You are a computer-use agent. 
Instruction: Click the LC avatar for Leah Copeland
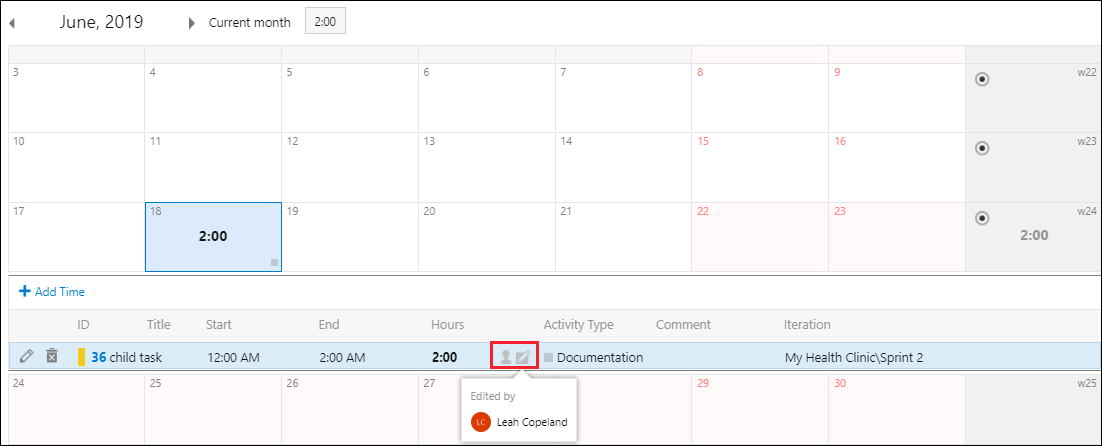point(481,422)
